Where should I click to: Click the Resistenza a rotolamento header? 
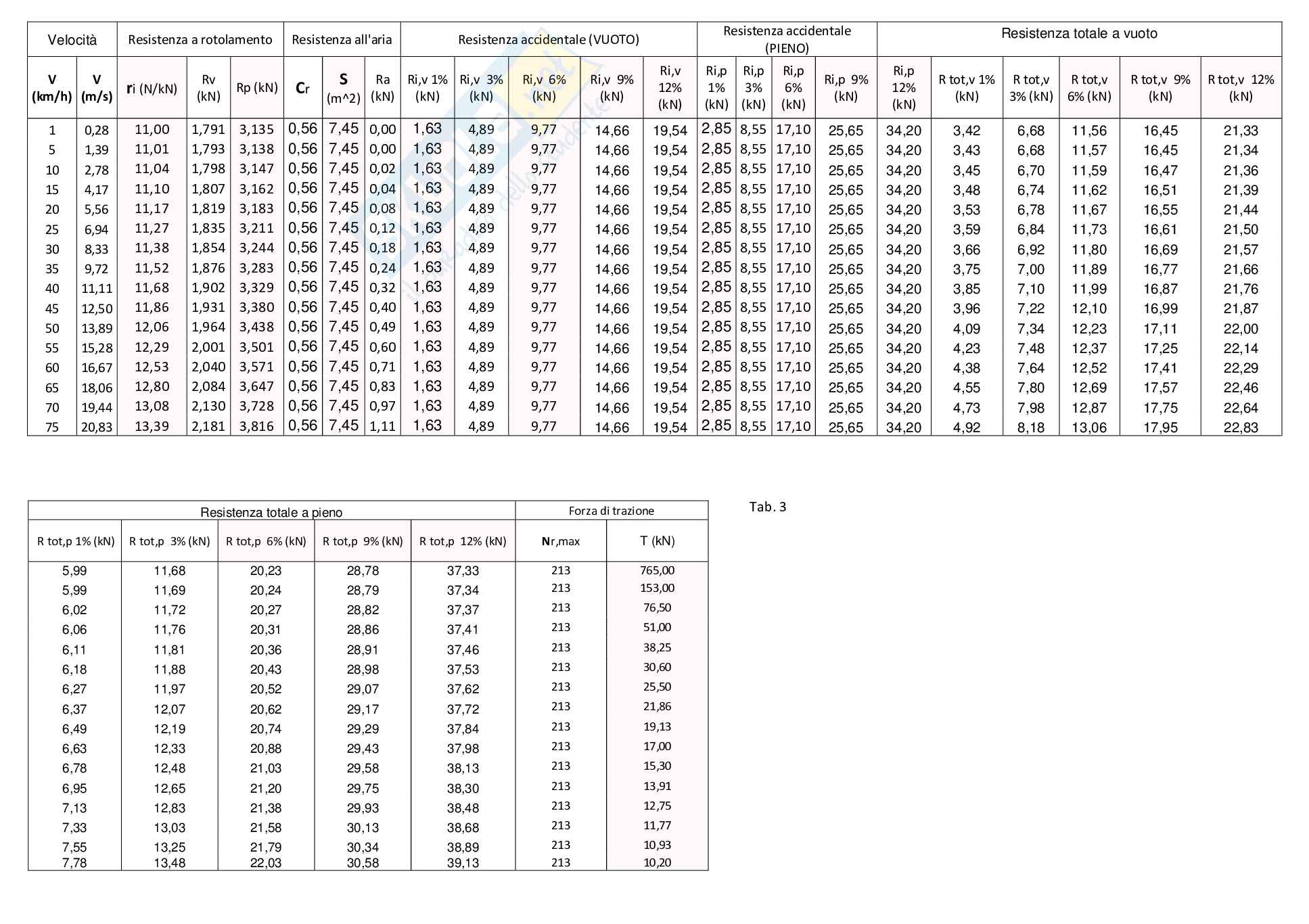[x=200, y=40]
